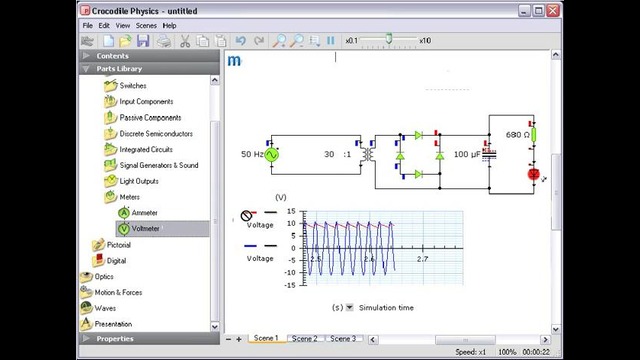Zoom in with the magnifier icon
This screenshot has width=640, height=360.
[x=279, y=41]
